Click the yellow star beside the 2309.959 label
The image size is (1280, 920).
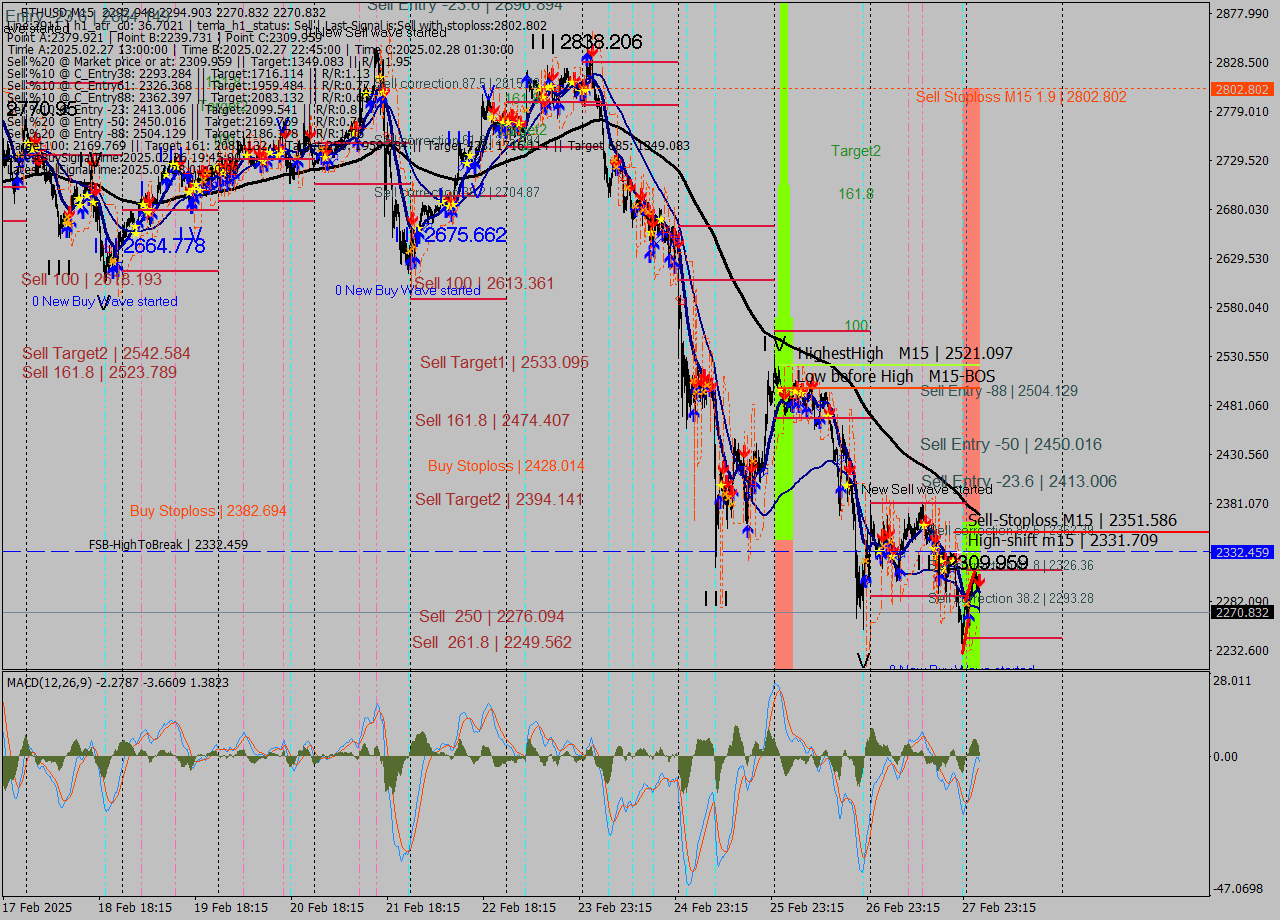(941, 563)
